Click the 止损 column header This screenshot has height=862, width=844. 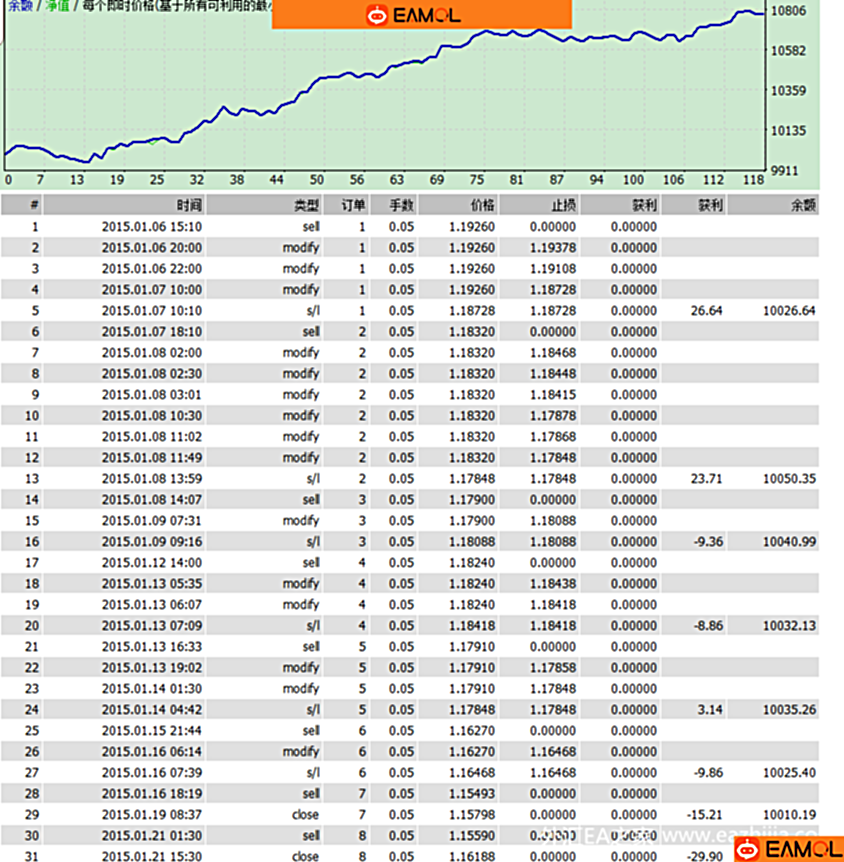click(x=564, y=205)
